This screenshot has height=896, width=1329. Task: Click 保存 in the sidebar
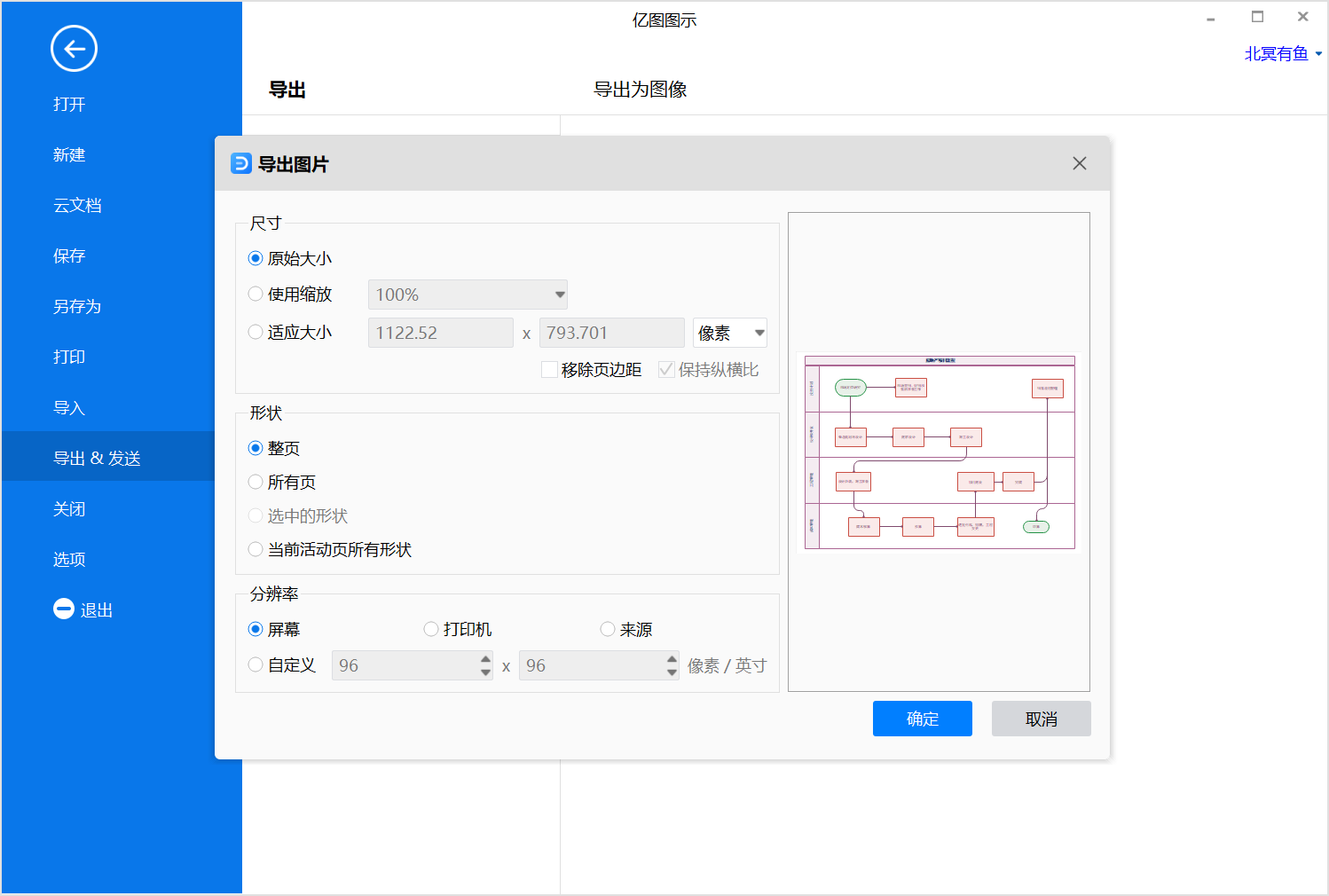click(69, 256)
